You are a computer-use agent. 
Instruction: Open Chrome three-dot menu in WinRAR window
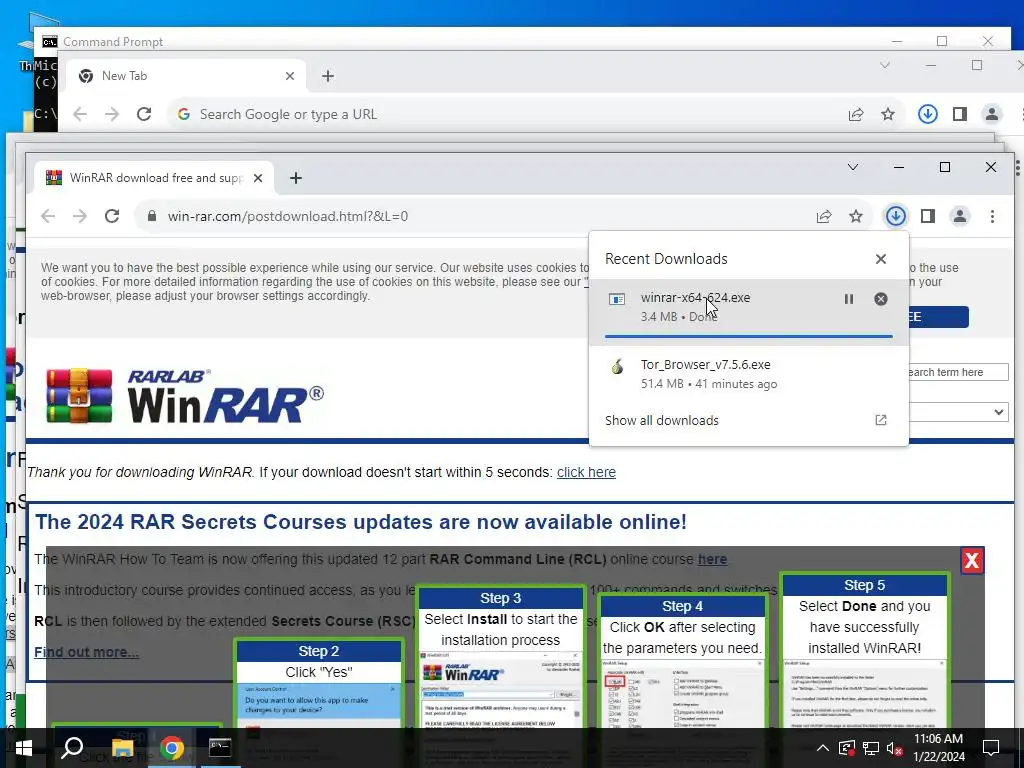coord(992,216)
